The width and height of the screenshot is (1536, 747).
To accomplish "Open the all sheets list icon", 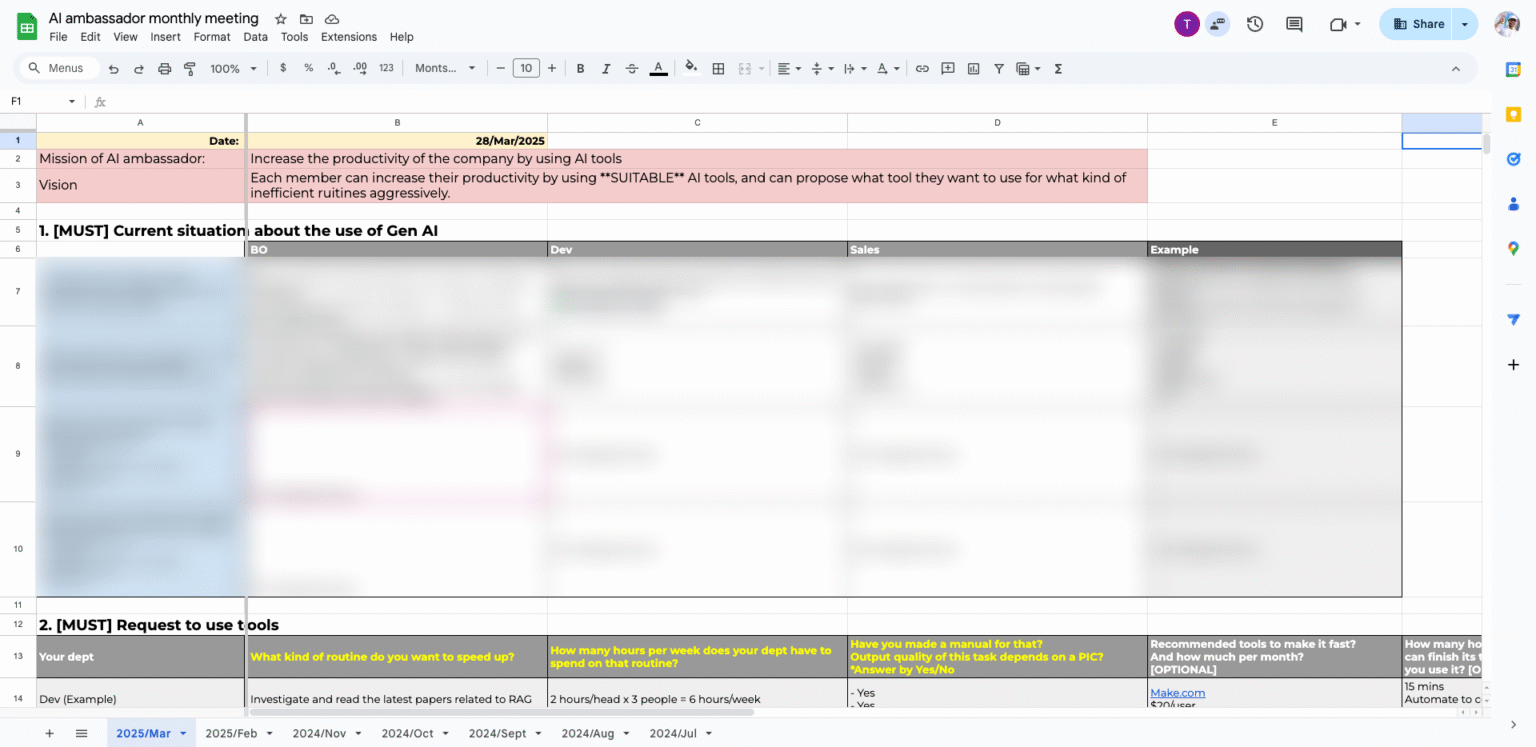I will pyautogui.click(x=81, y=733).
